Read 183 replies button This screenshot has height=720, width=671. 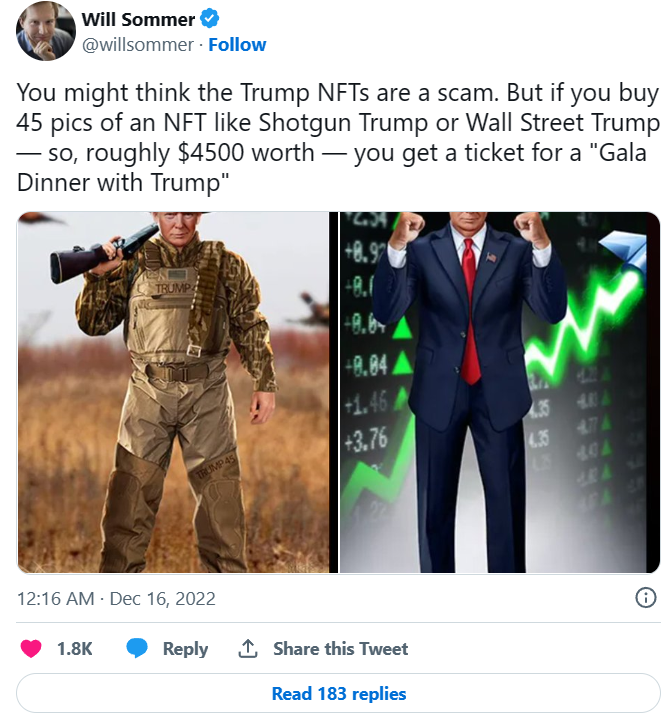click(338, 693)
